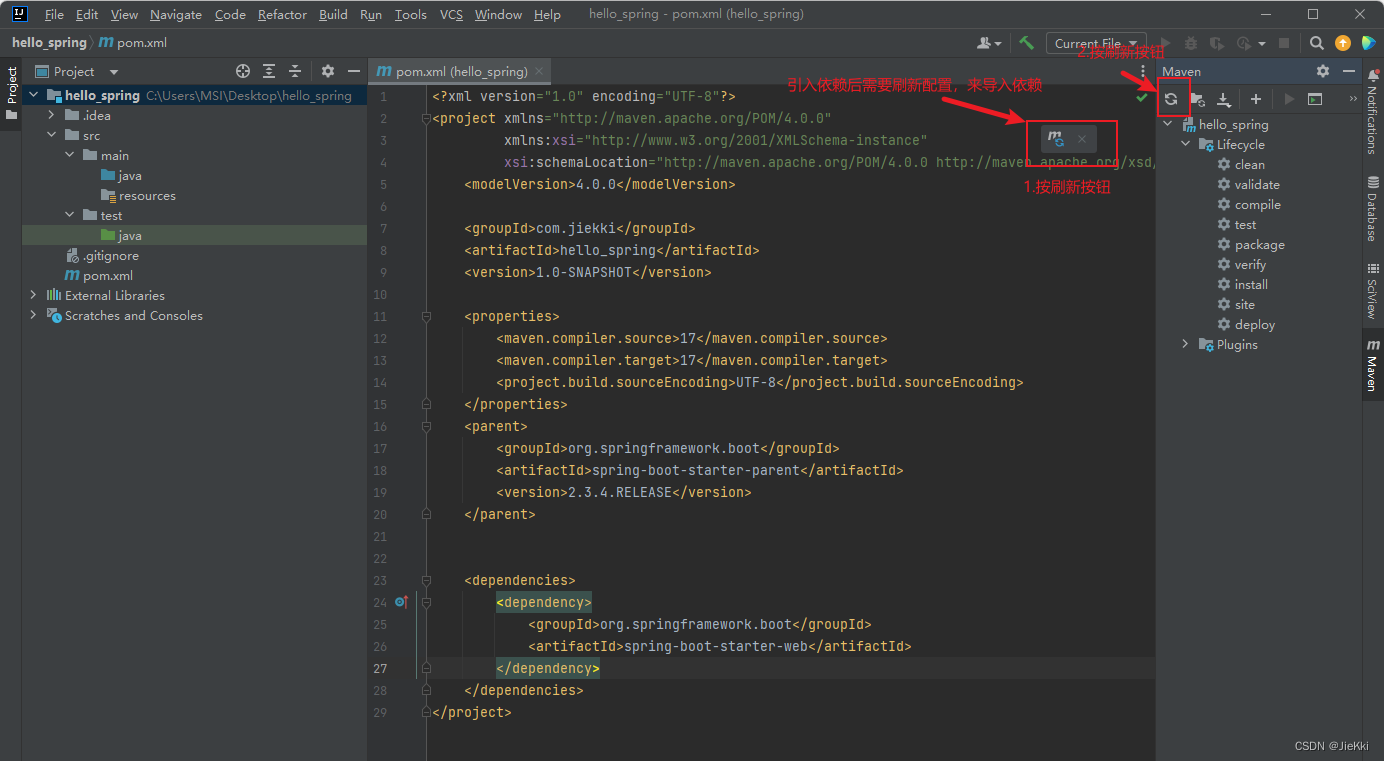Open Build menu
1384x761 pixels.
point(333,15)
